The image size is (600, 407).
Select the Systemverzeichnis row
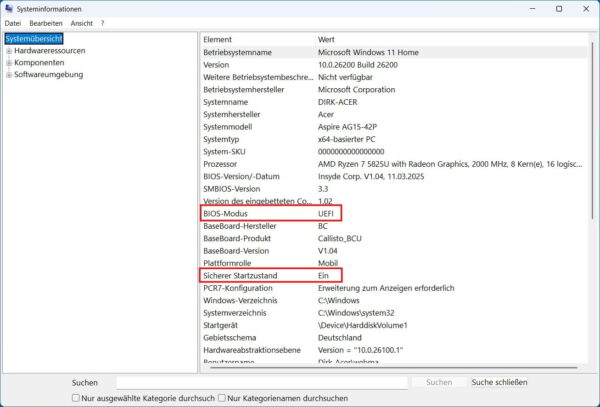(394, 313)
